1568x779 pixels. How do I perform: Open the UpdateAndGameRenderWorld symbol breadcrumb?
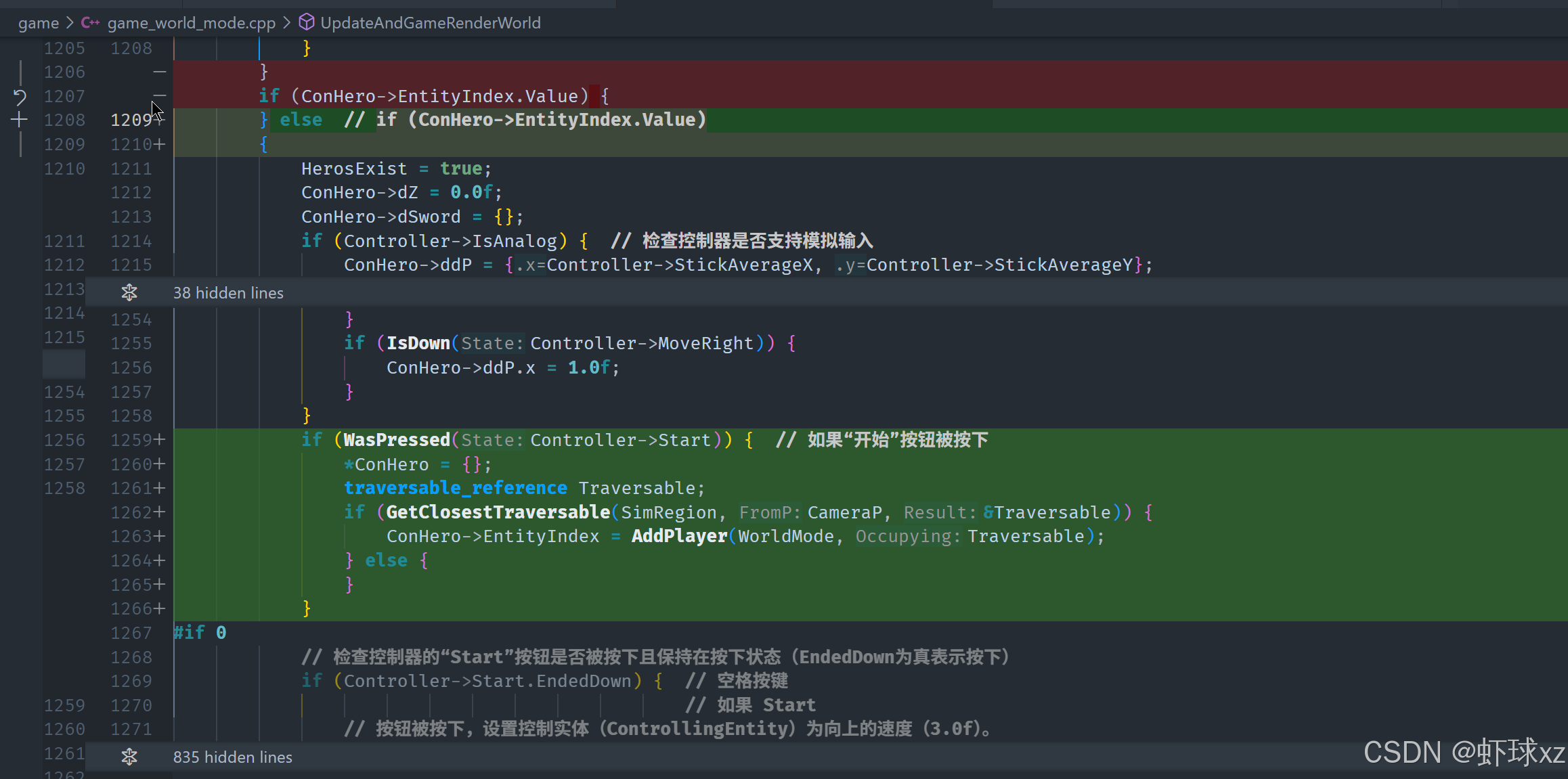[x=430, y=23]
